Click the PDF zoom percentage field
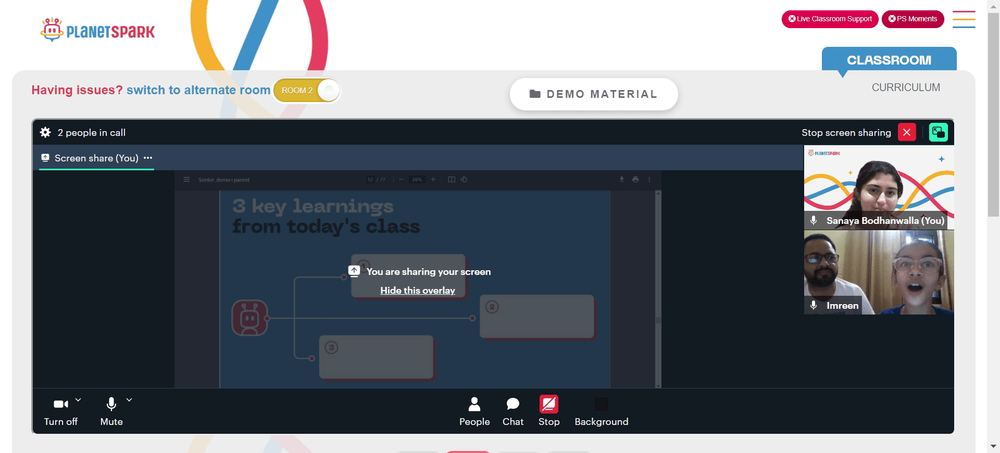This screenshot has height=453, width=1000. click(x=417, y=180)
